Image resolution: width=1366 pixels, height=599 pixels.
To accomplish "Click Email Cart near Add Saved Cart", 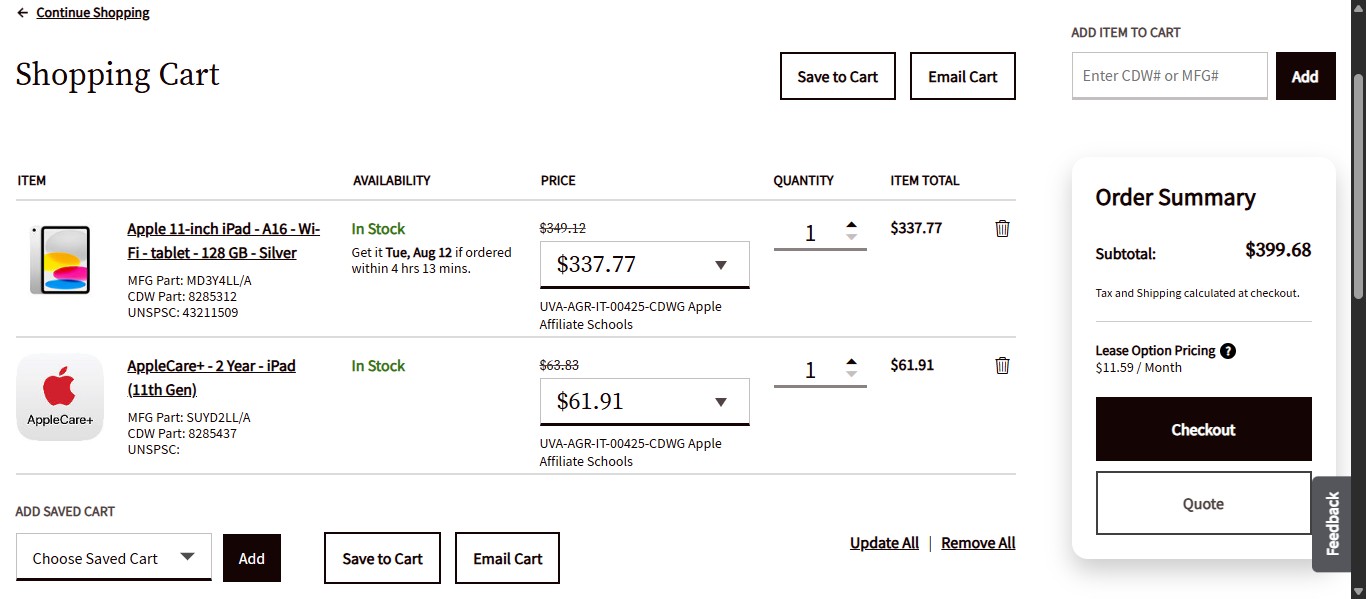I will pos(507,557).
